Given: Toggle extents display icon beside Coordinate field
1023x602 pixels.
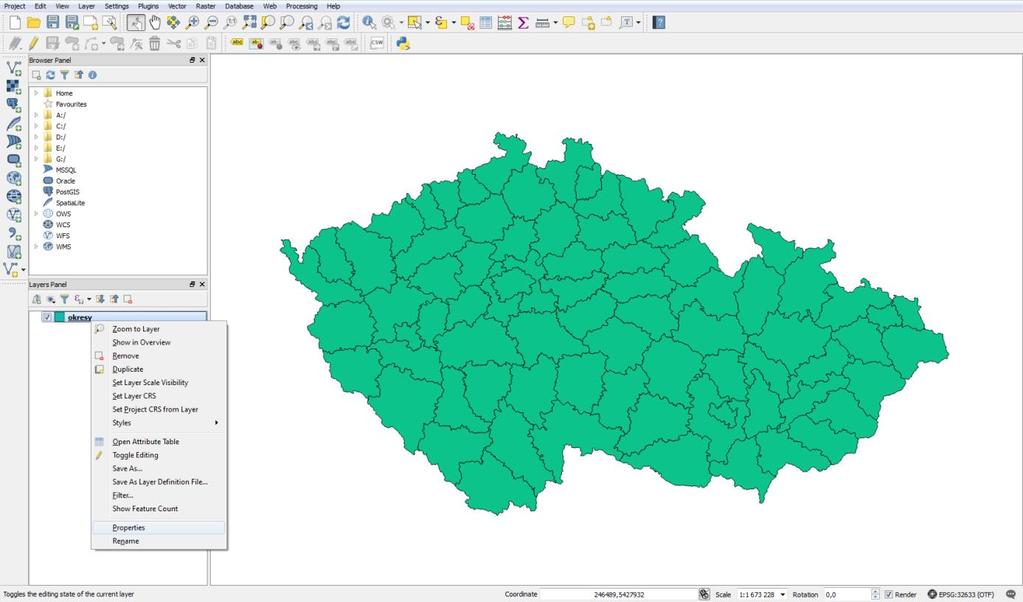Looking at the screenshot, I should point(704,594).
